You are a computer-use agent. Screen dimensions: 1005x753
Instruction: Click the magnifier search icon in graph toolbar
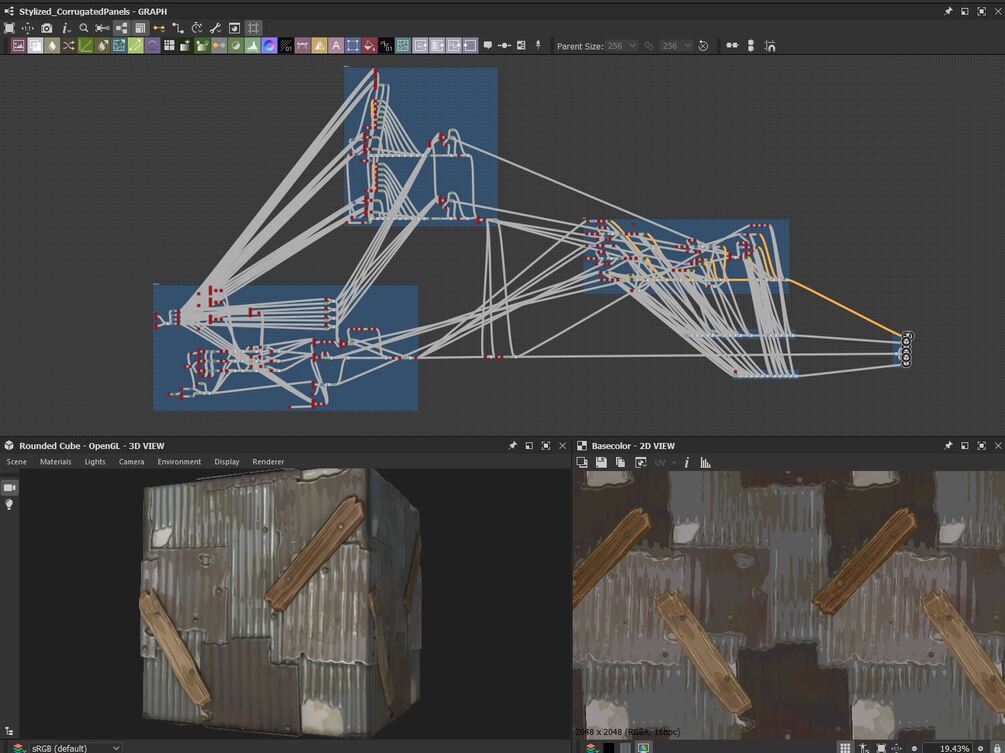[x=84, y=28]
